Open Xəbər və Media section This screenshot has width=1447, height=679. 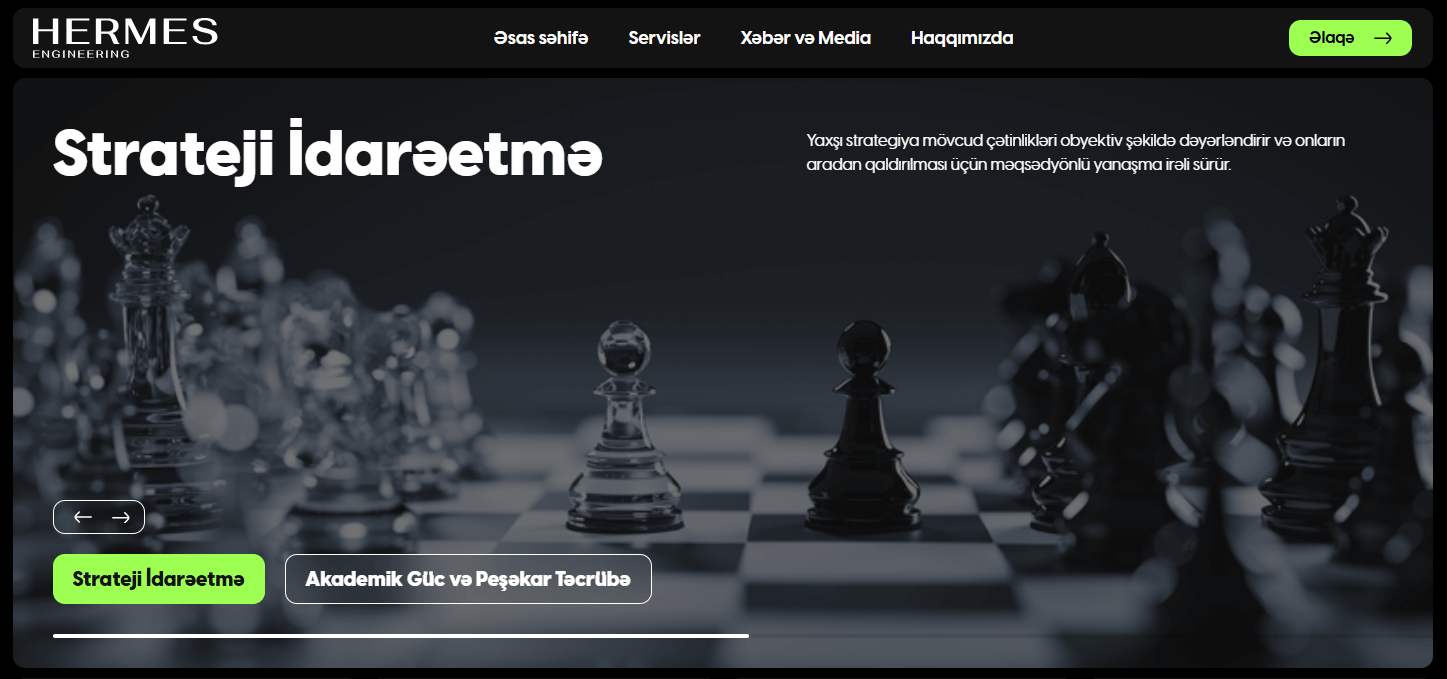coord(806,38)
